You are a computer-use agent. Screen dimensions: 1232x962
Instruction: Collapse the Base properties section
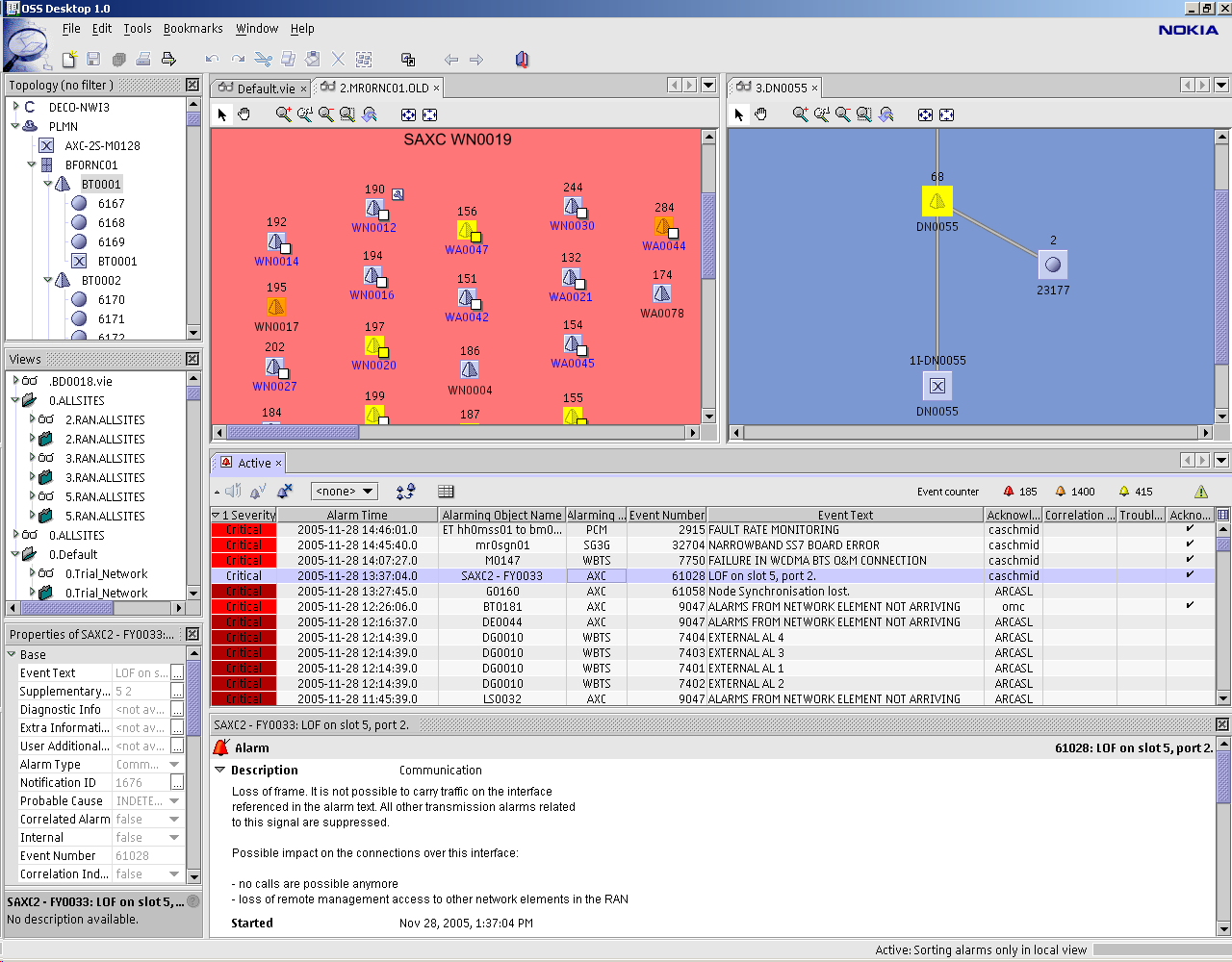tap(12, 654)
